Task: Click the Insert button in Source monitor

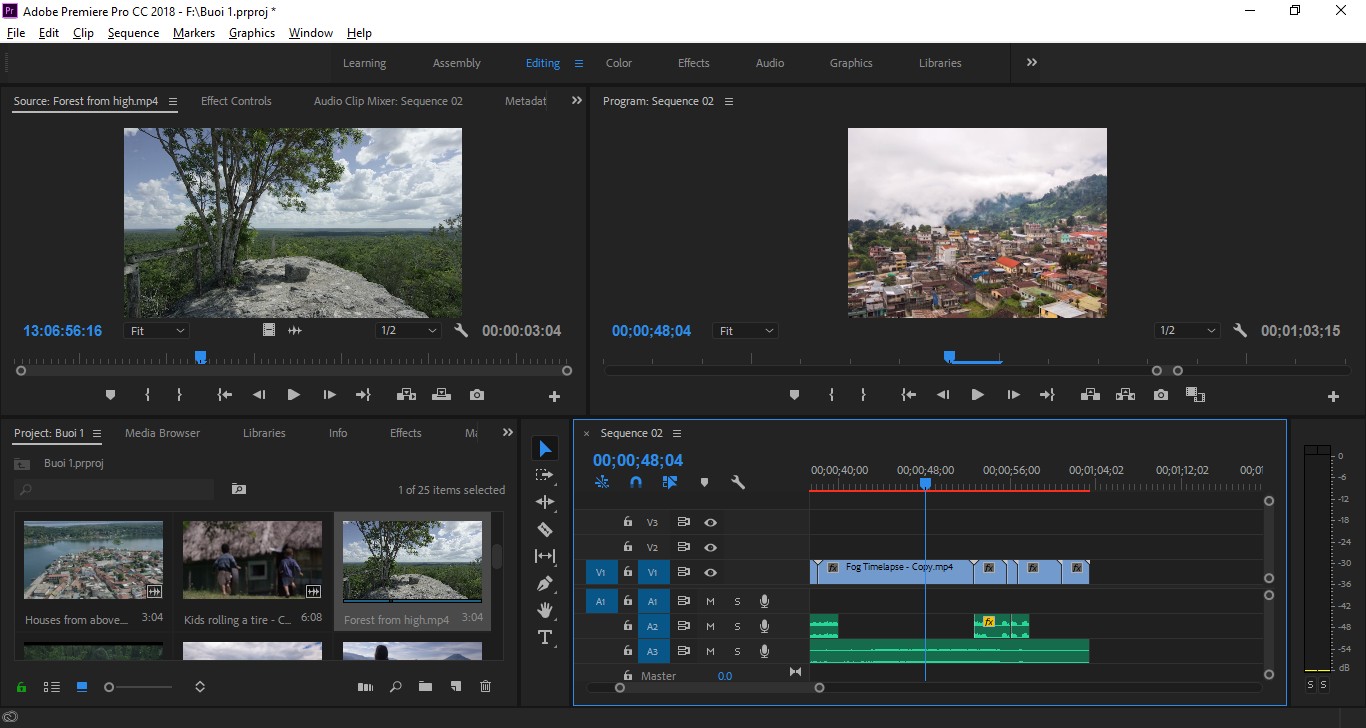Action: (x=406, y=395)
